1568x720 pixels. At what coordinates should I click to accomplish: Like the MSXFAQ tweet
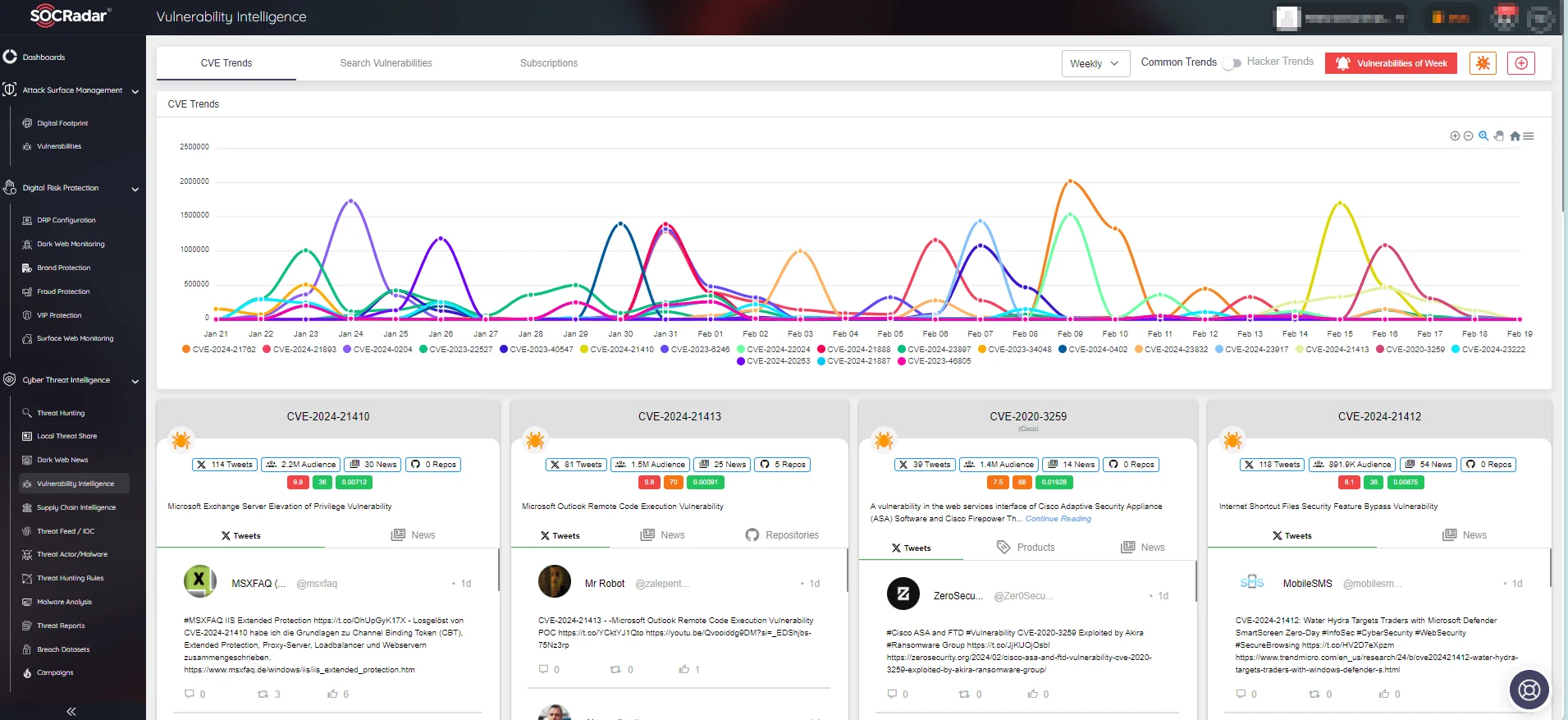(332, 694)
